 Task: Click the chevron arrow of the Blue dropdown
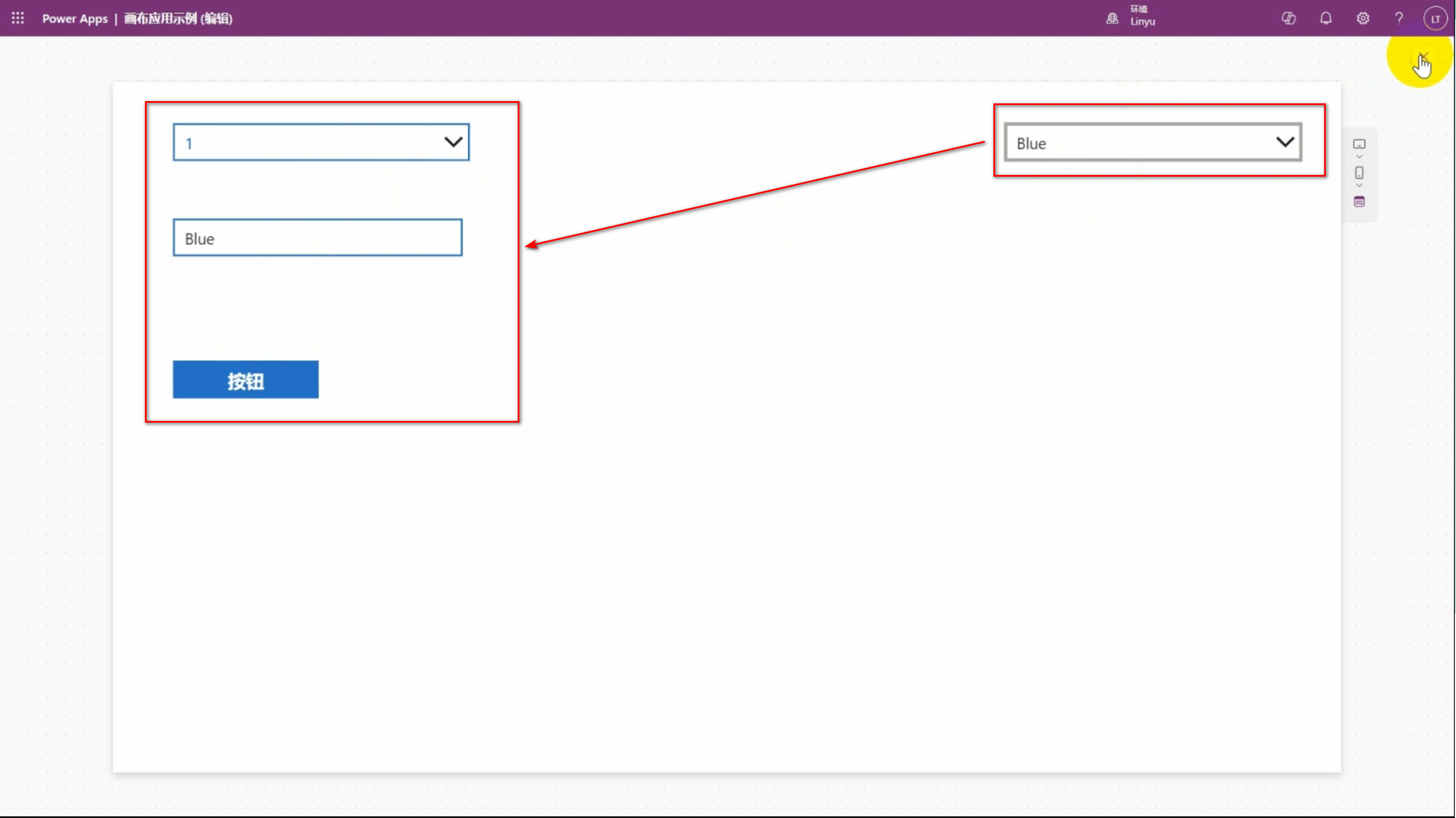(x=1285, y=142)
